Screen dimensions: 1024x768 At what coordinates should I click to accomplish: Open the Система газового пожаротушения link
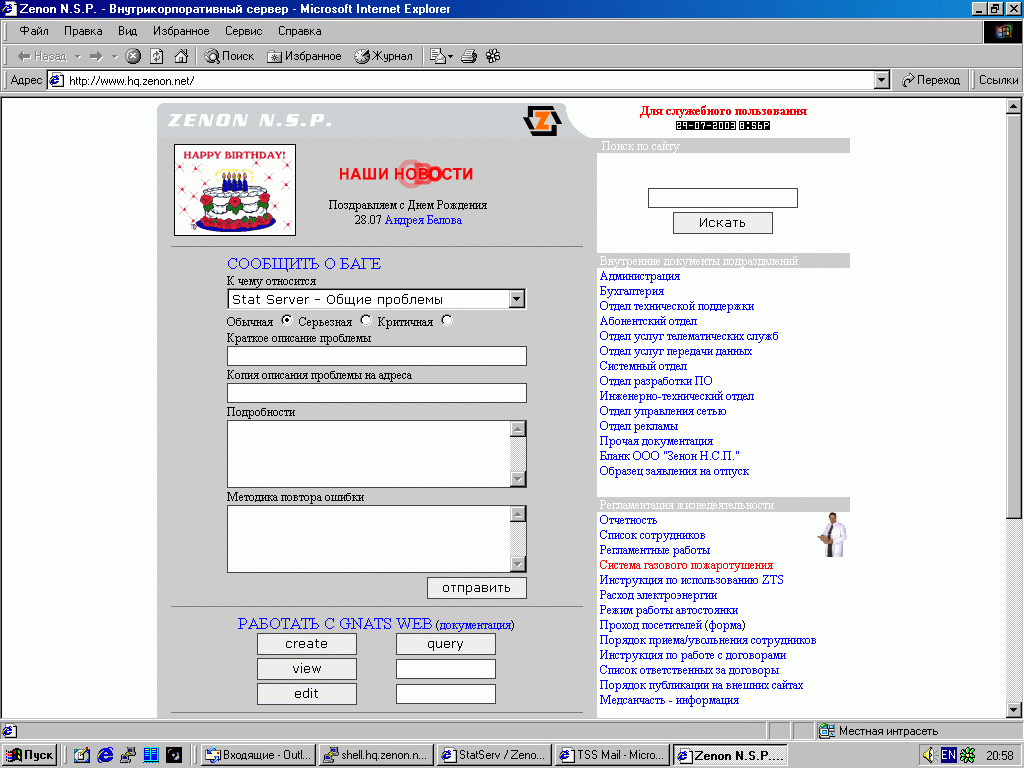click(x=686, y=565)
